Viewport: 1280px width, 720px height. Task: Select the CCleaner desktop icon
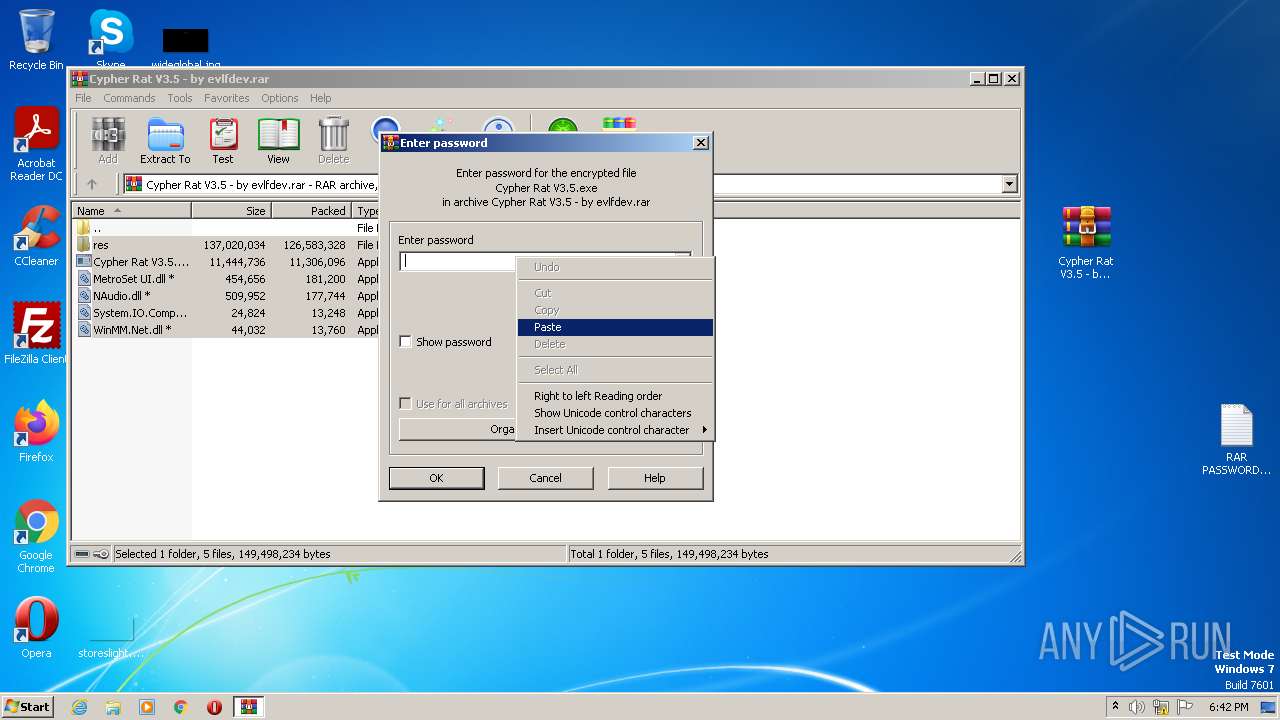tap(36, 236)
